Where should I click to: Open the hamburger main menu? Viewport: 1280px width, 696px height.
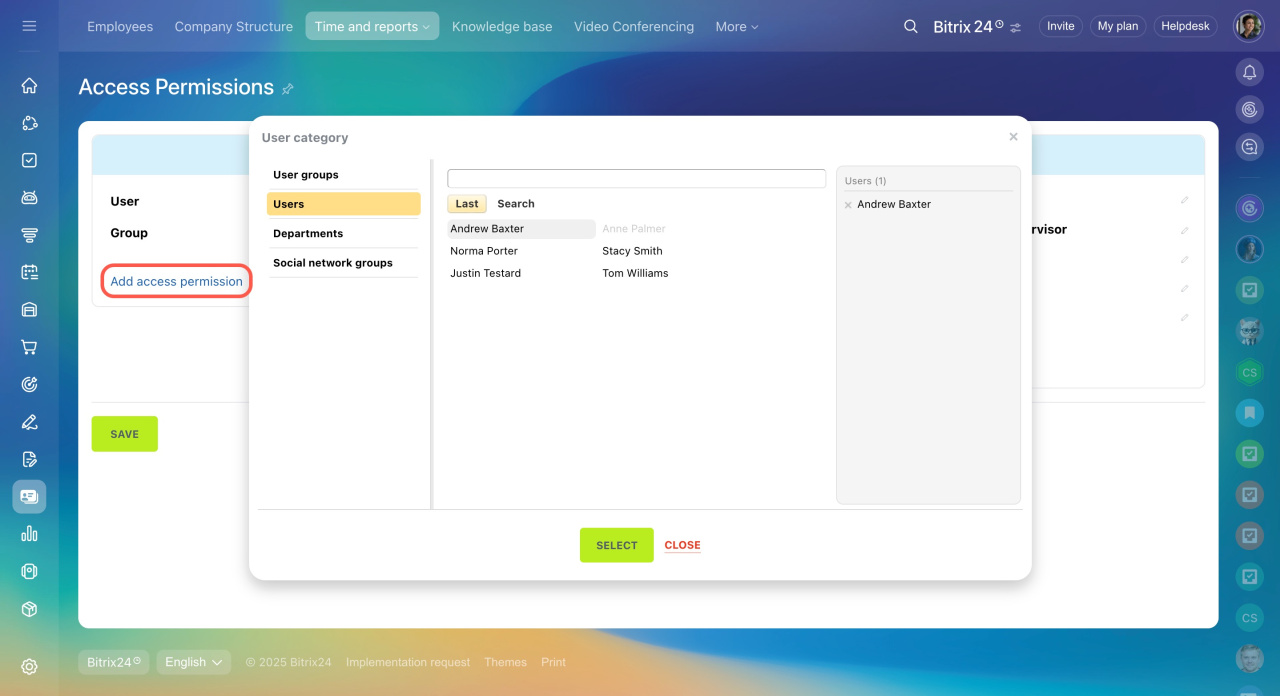click(x=29, y=26)
